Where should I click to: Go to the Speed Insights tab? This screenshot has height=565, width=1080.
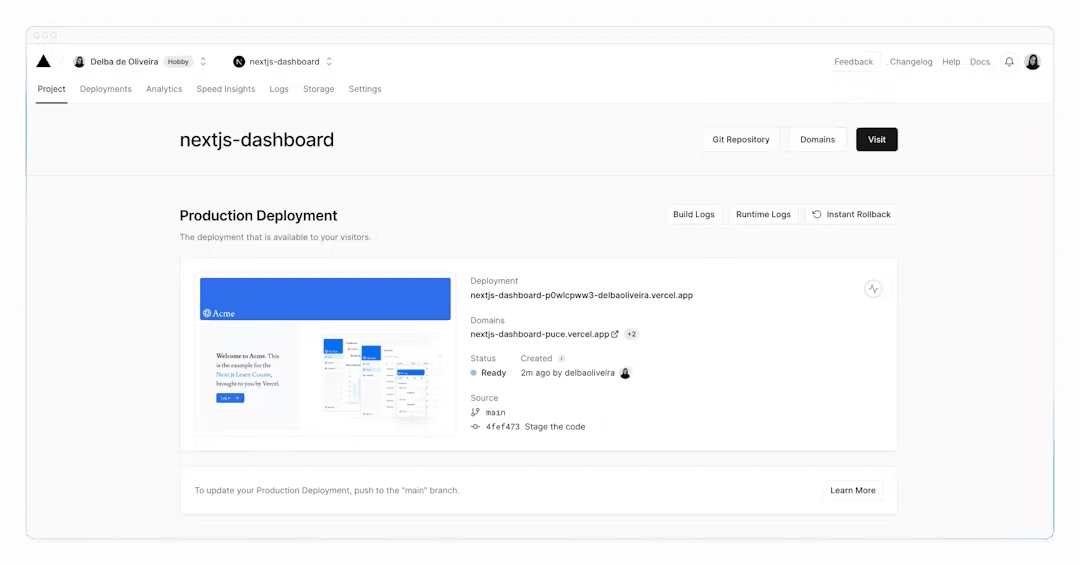coord(226,89)
